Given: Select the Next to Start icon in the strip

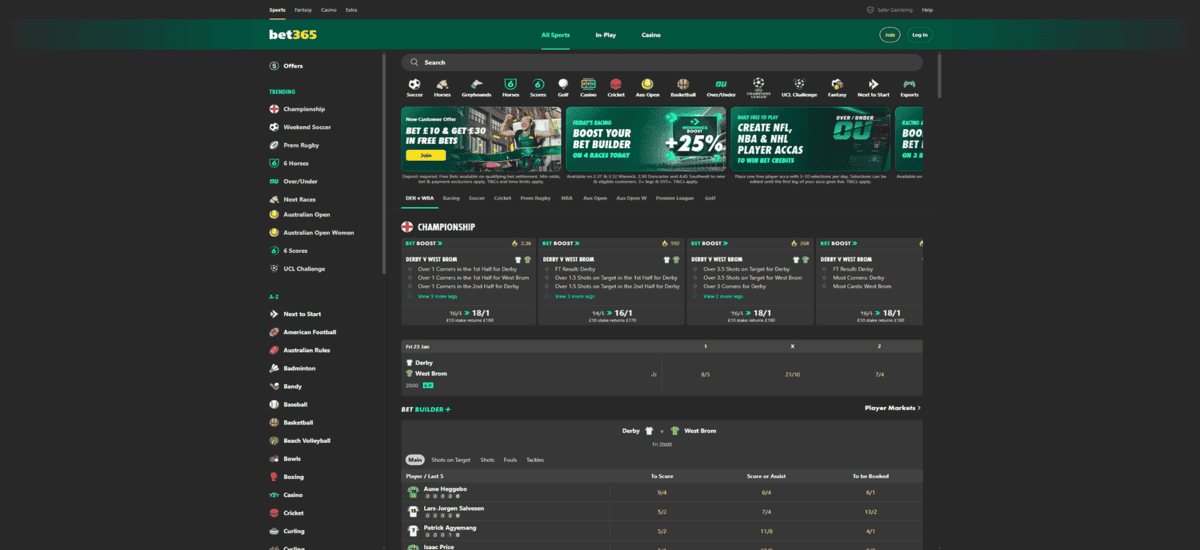Looking at the screenshot, I should tap(873, 88).
